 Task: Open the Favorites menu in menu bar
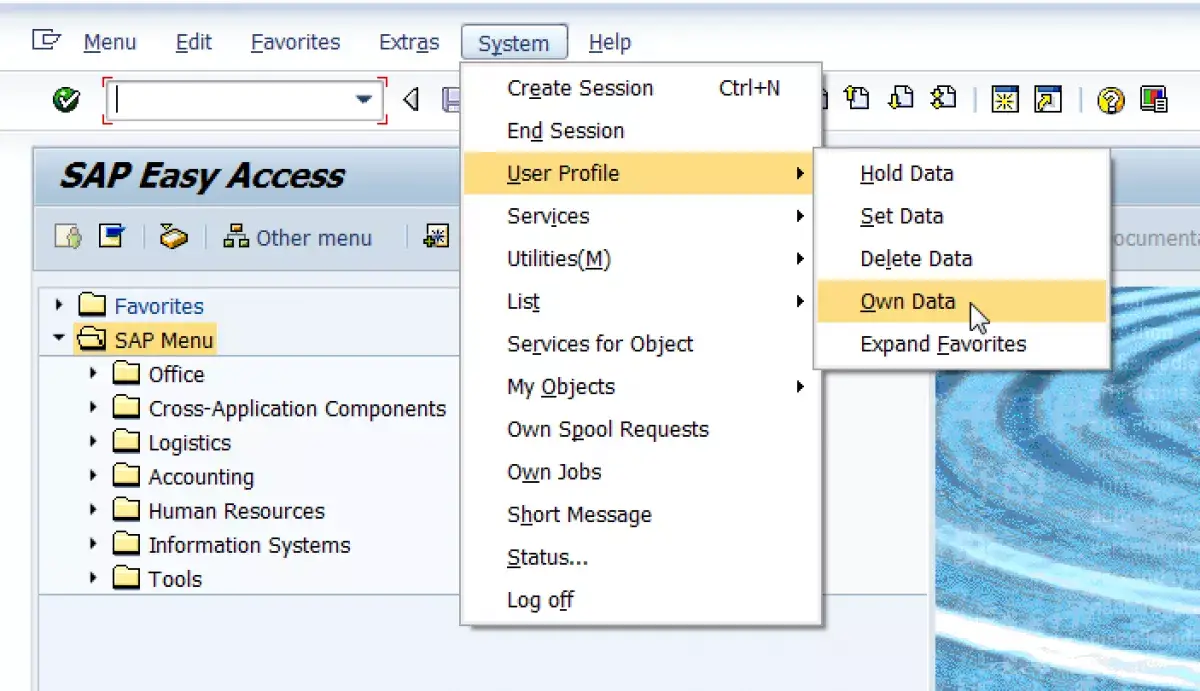[x=295, y=42]
